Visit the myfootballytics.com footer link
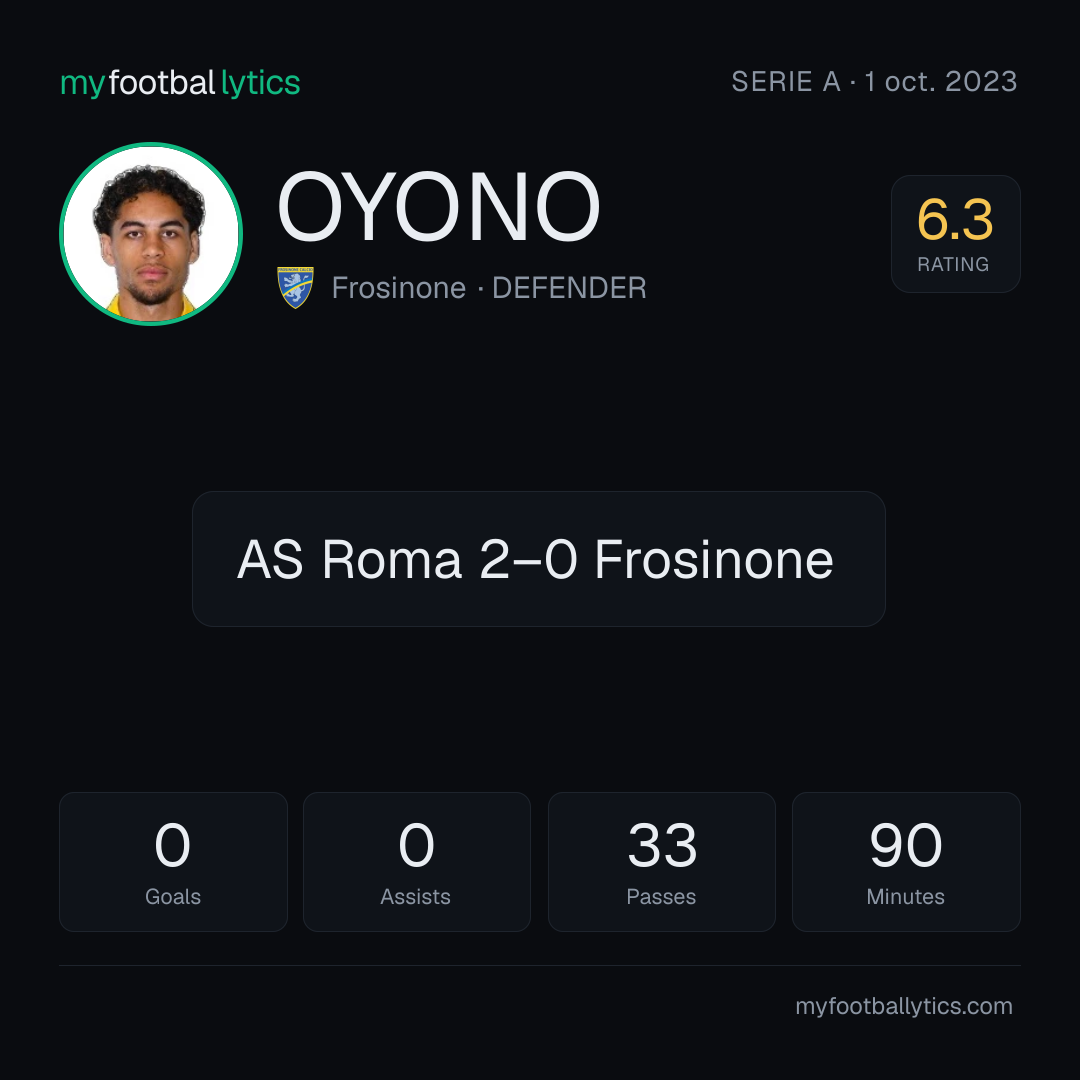The height and width of the screenshot is (1080, 1080). [x=904, y=1006]
